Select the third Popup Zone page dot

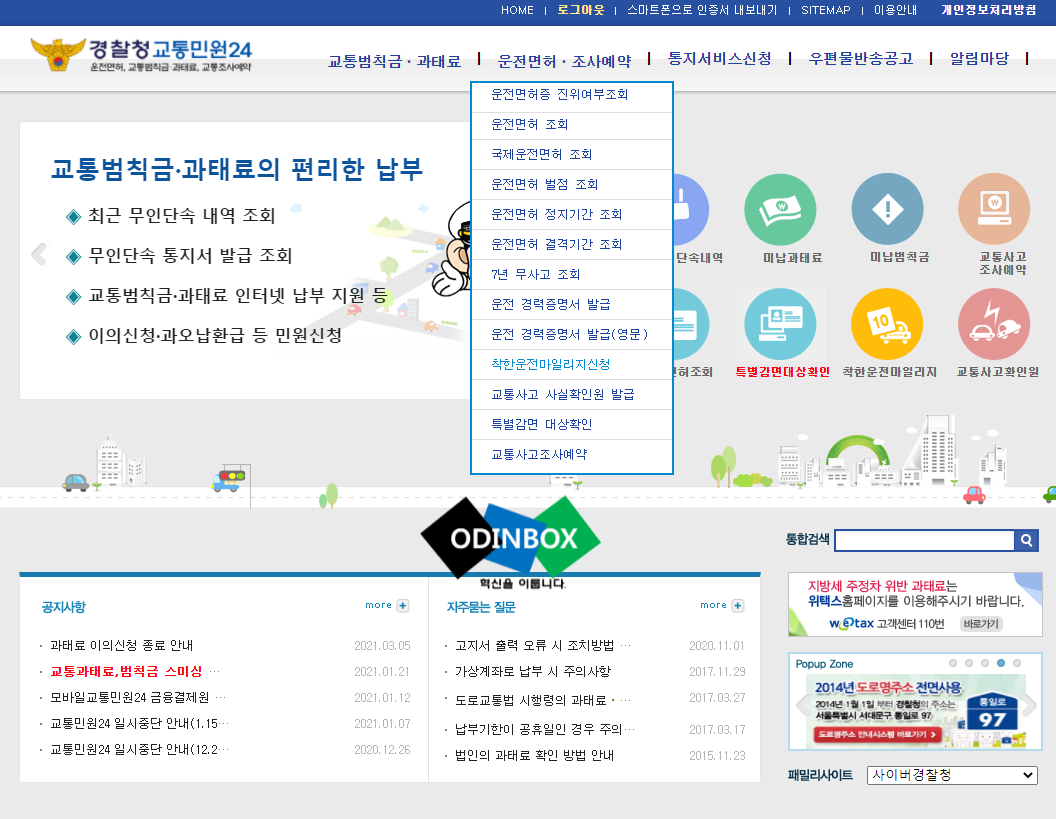[x=985, y=663]
